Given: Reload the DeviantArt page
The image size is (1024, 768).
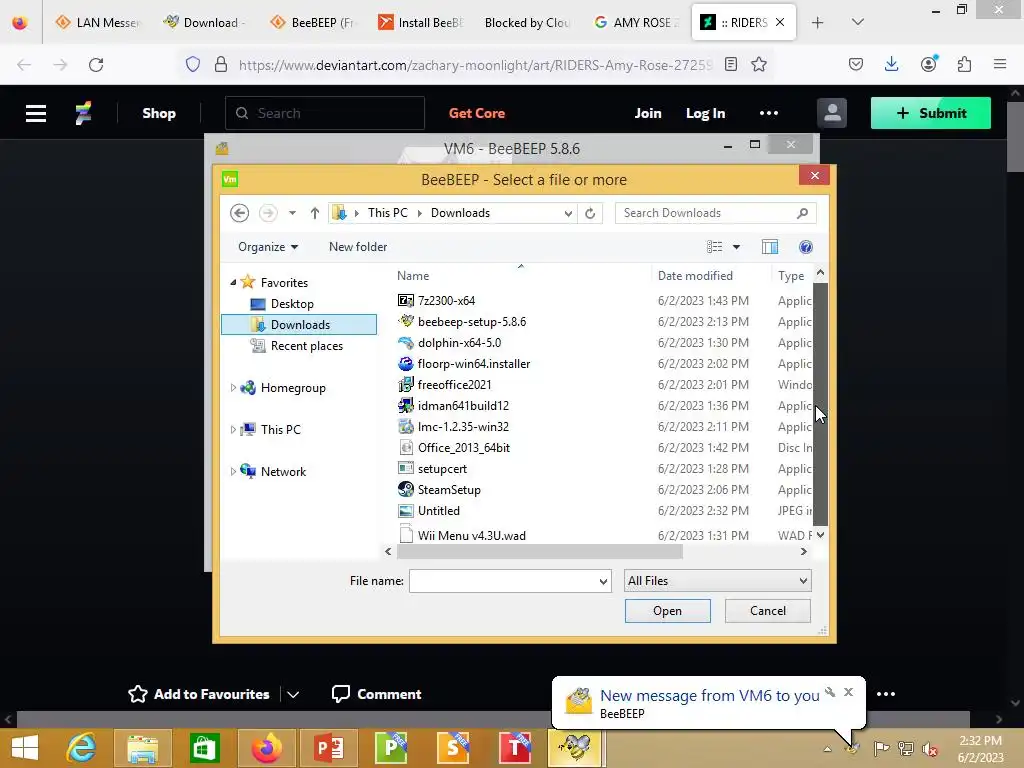Looking at the screenshot, I should [96, 64].
